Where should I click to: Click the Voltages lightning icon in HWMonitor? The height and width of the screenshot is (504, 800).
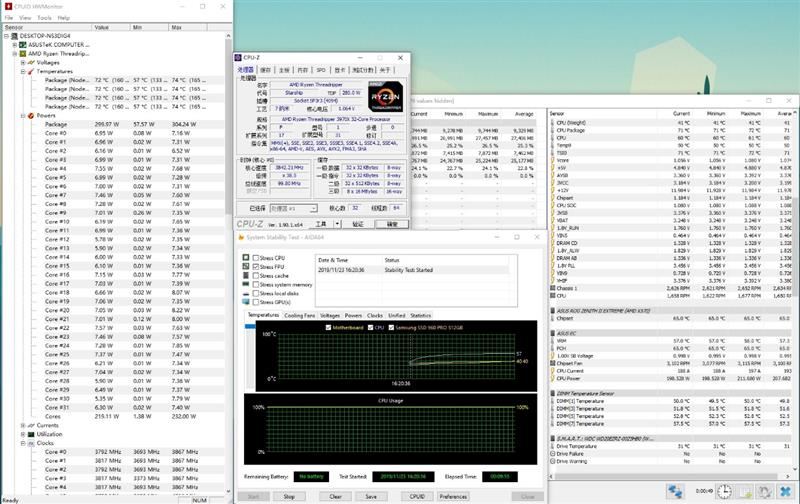(x=31, y=62)
